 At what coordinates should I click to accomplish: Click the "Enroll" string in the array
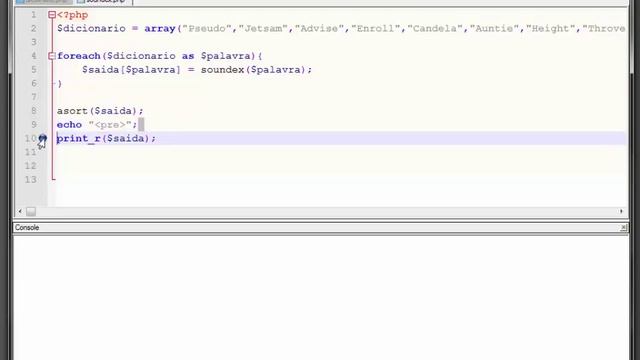click(x=376, y=29)
